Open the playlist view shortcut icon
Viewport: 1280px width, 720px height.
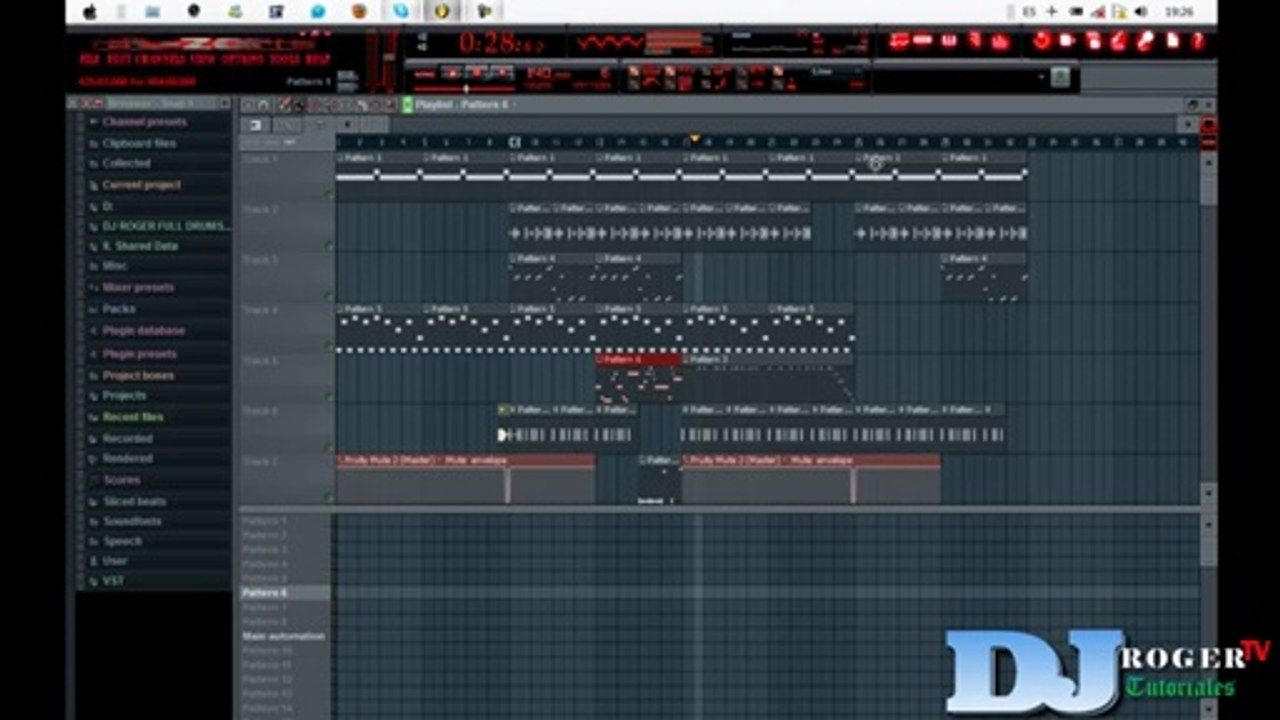pyautogui.click(x=899, y=41)
